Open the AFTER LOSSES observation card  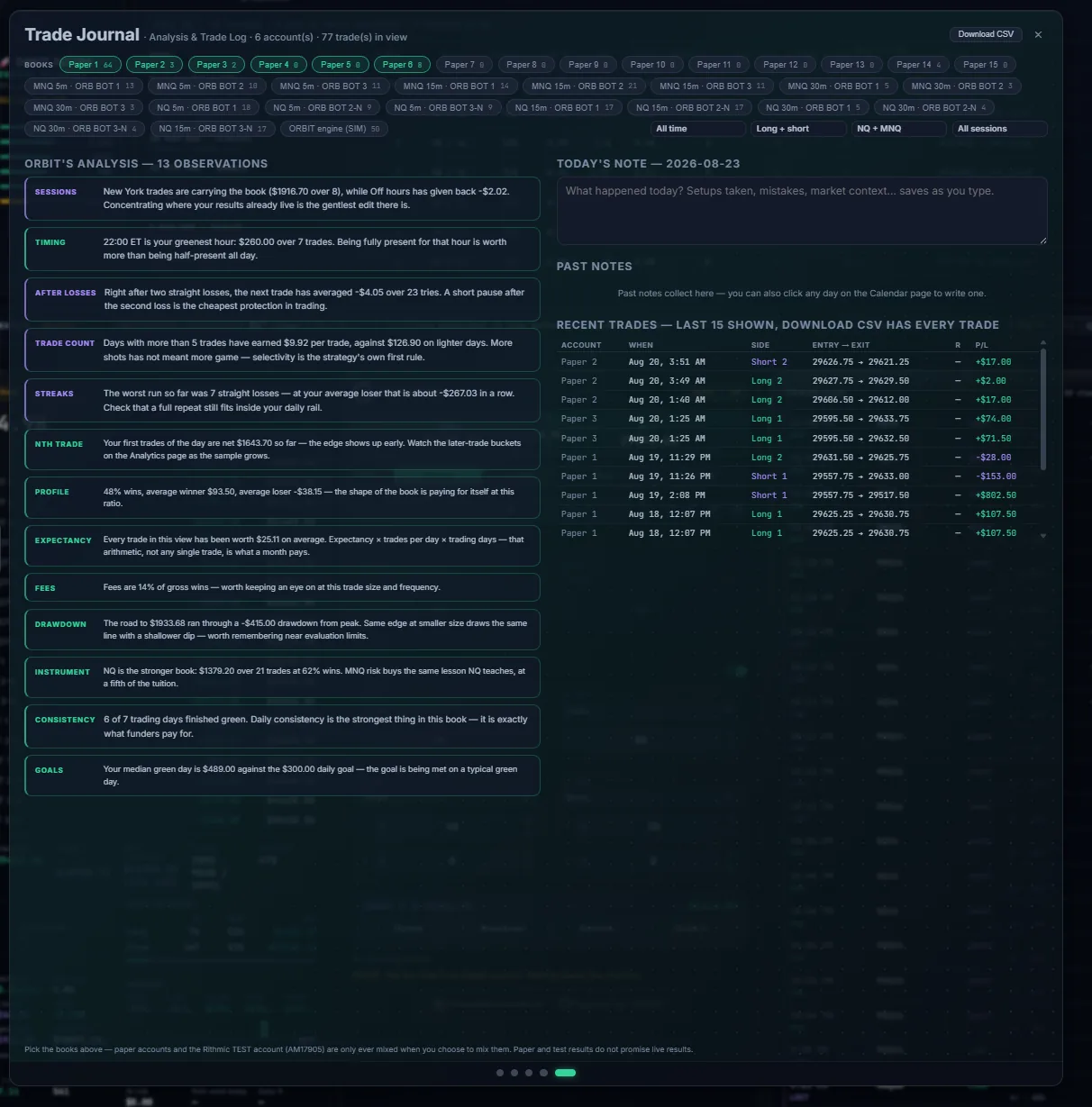282,299
